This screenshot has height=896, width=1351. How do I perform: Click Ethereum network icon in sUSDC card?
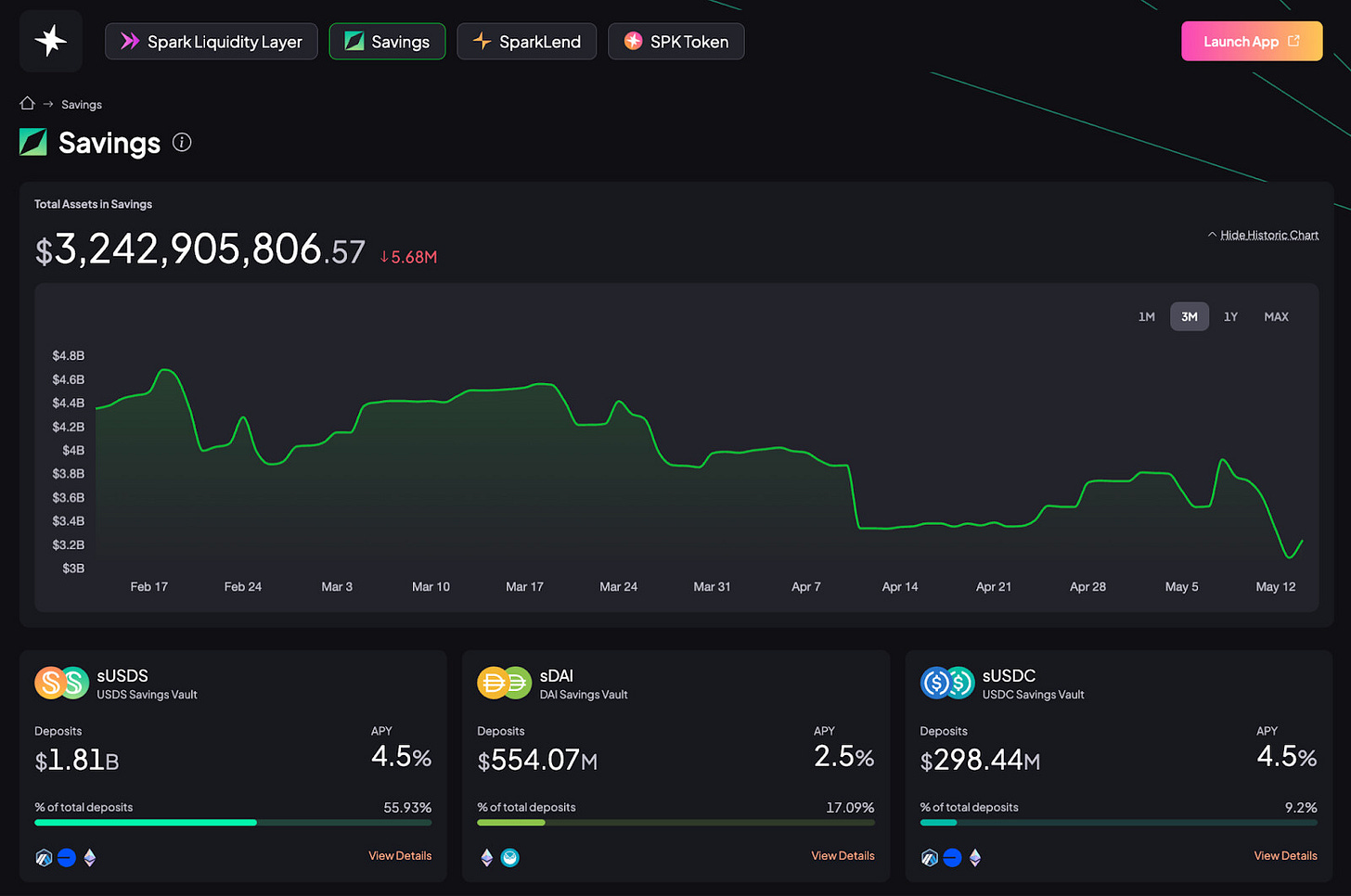pos(975,858)
